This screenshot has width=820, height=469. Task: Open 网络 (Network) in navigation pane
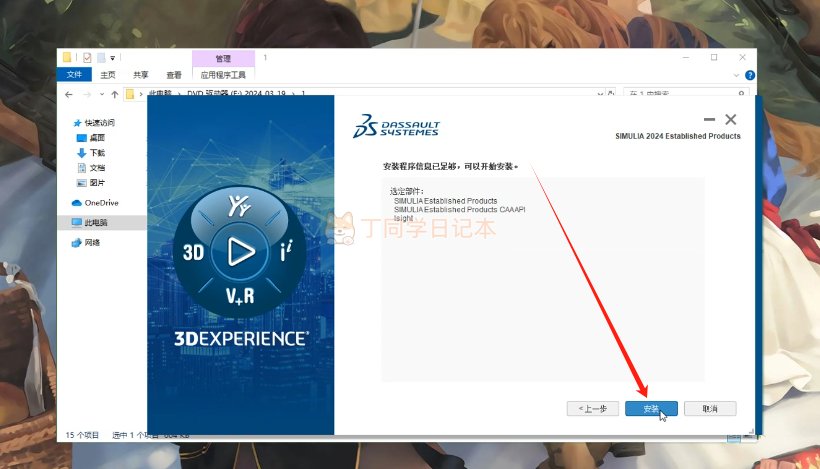(92, 242)
